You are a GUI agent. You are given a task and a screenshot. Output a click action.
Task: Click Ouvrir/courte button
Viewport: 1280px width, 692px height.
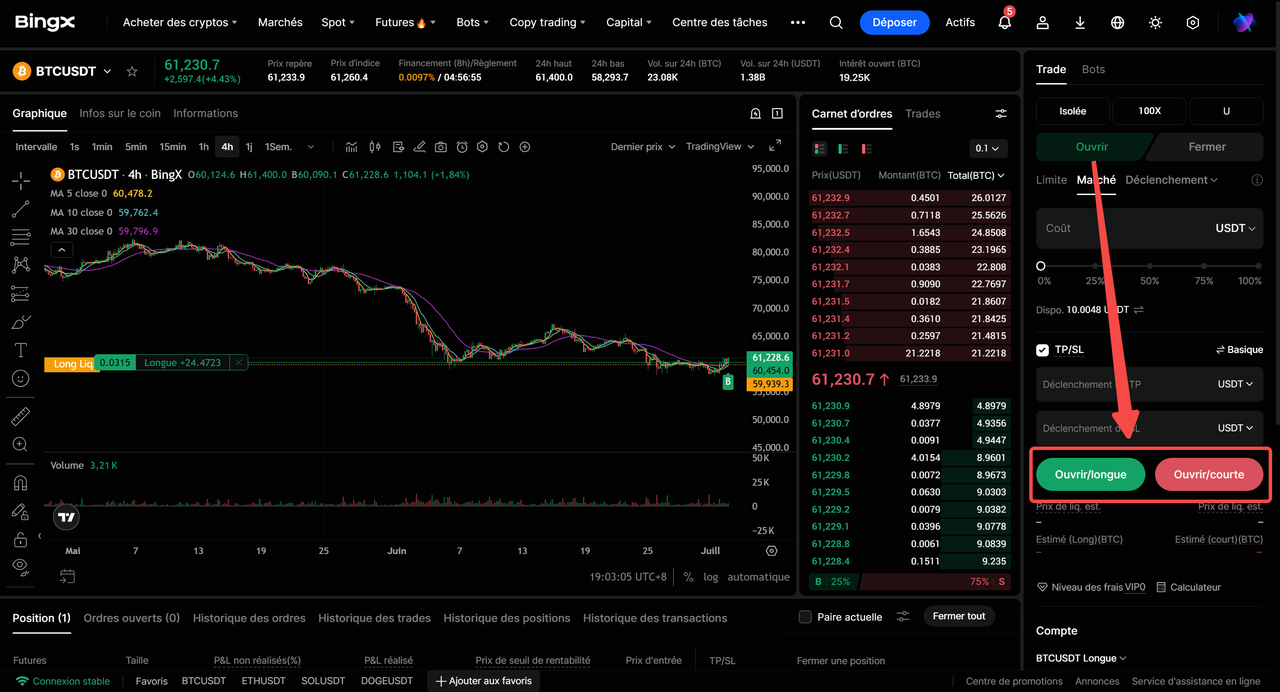(x=1209, y=474)
